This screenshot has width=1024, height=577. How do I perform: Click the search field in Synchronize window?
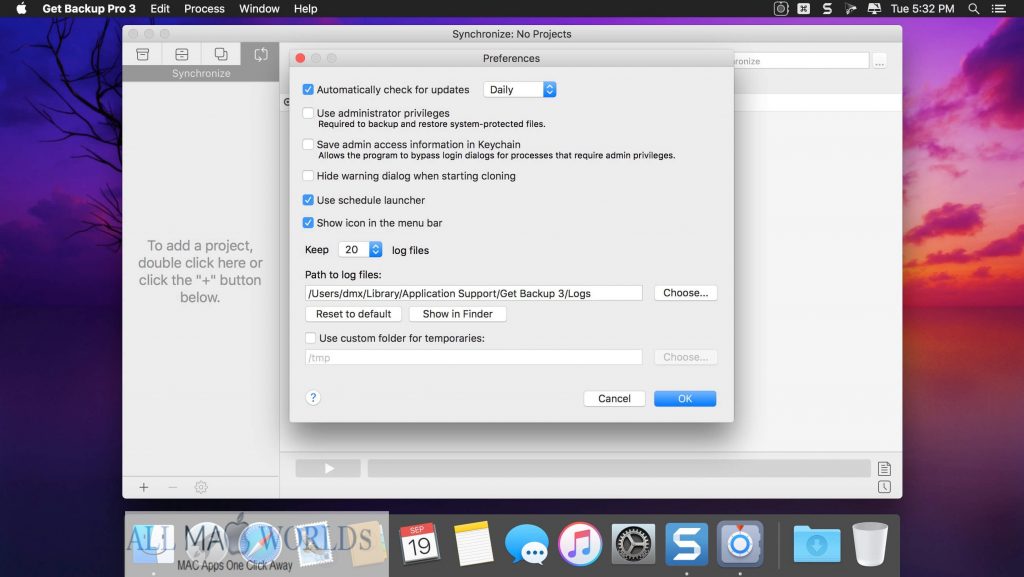pyautogui.click(x=801, y=61)
